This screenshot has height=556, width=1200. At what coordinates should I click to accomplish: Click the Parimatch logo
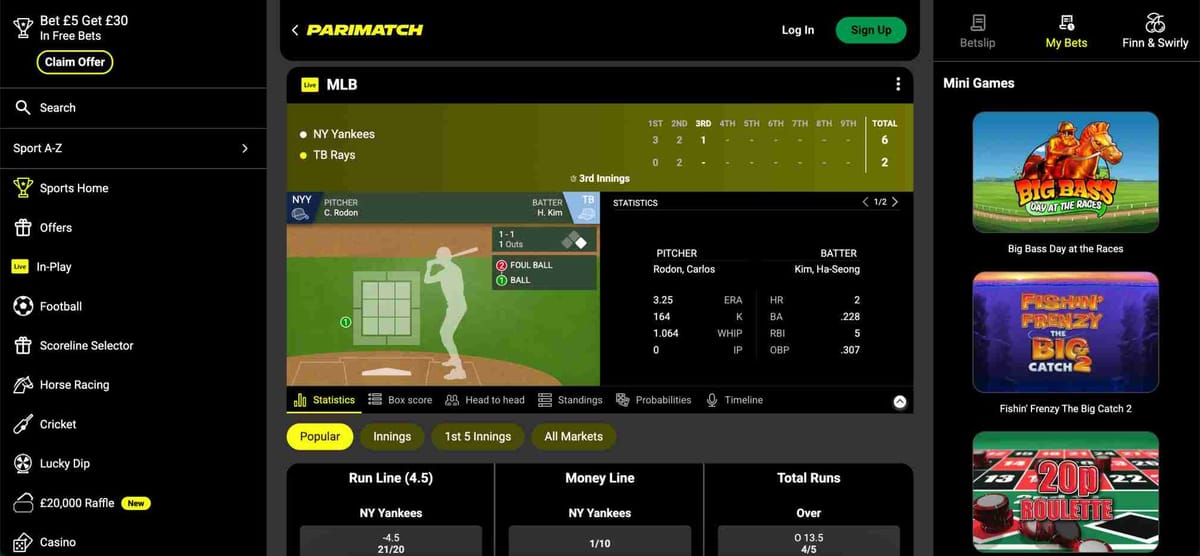(365, 30)
